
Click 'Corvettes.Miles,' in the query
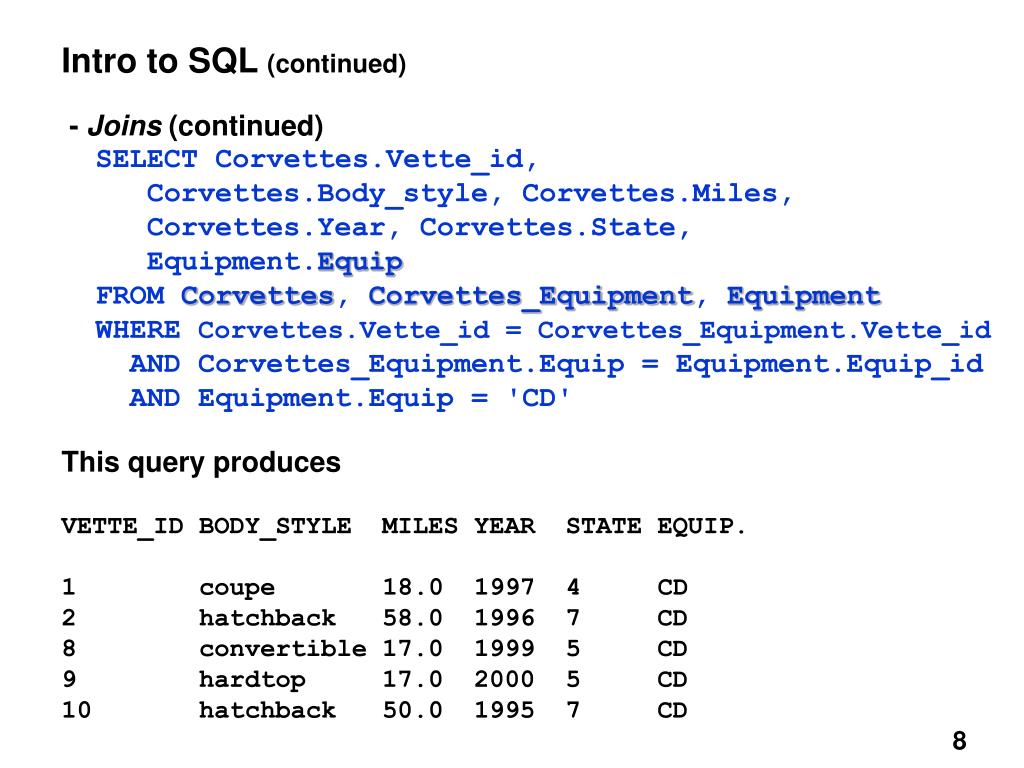coord(656,193)
